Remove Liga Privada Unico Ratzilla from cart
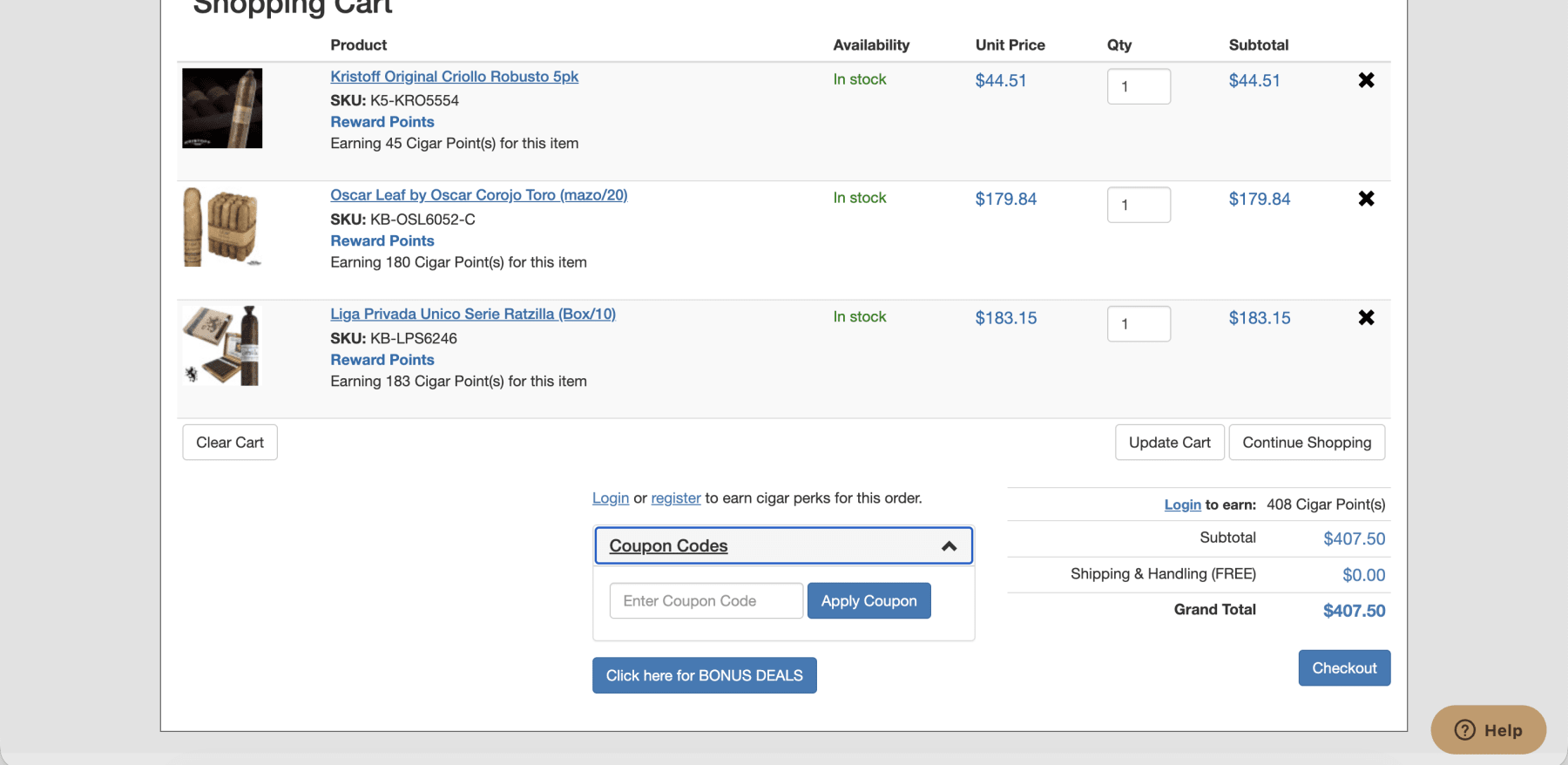Viewport: 1568px width, 765px height. click(1366, 317)
